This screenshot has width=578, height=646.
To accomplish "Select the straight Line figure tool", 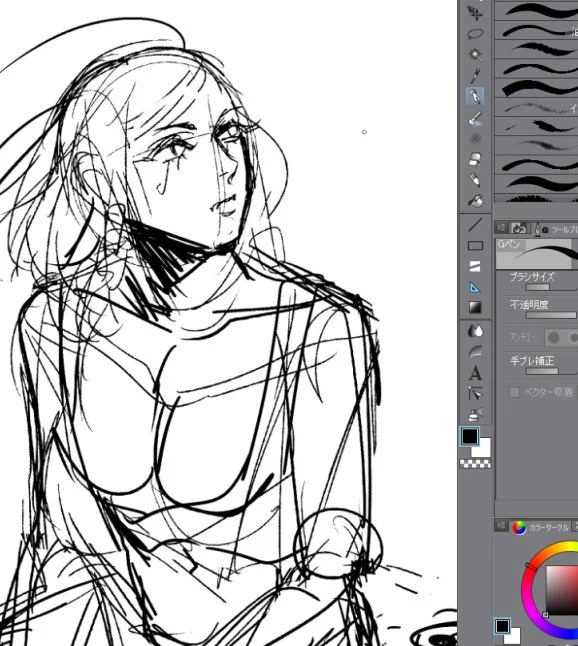I will (475, 225).
